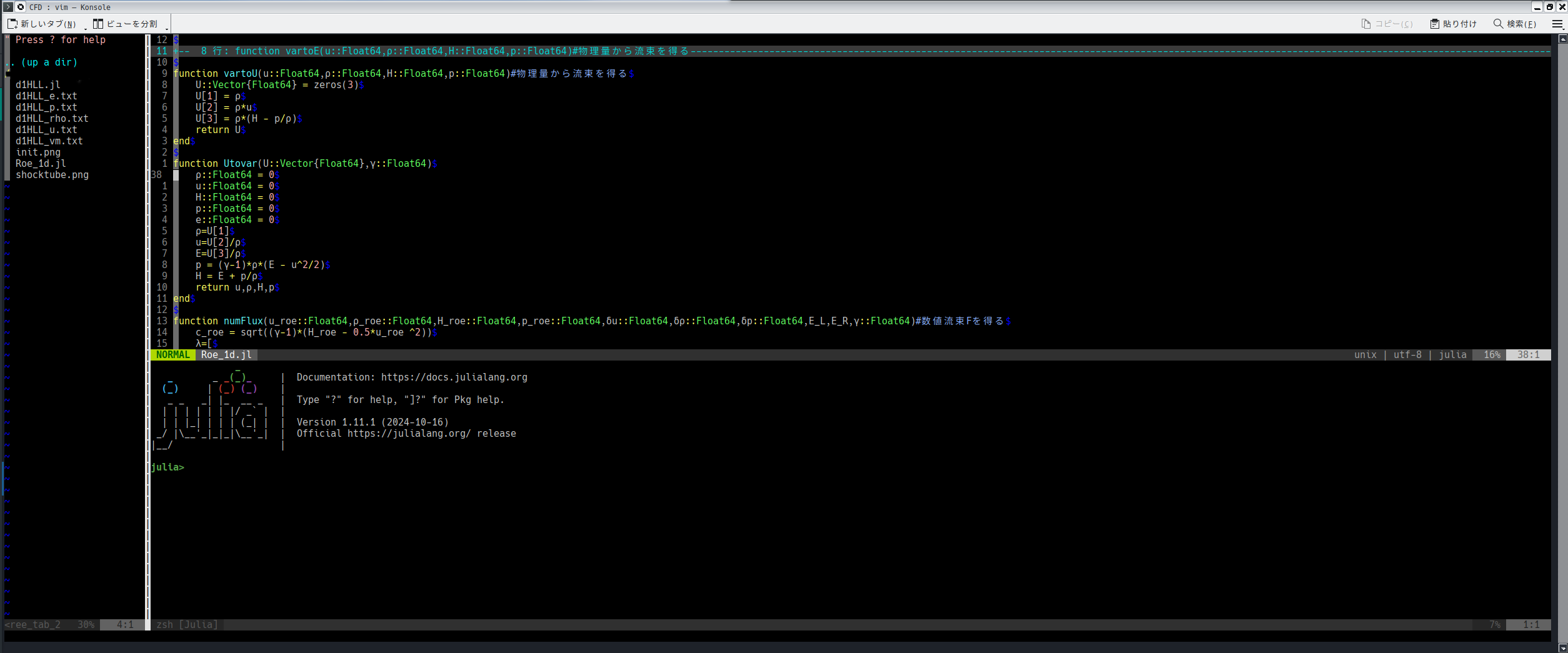This screenshot has height=653, width=1568.
Task: Click the scrollbar down arrow
Action: click(1562, 648)
